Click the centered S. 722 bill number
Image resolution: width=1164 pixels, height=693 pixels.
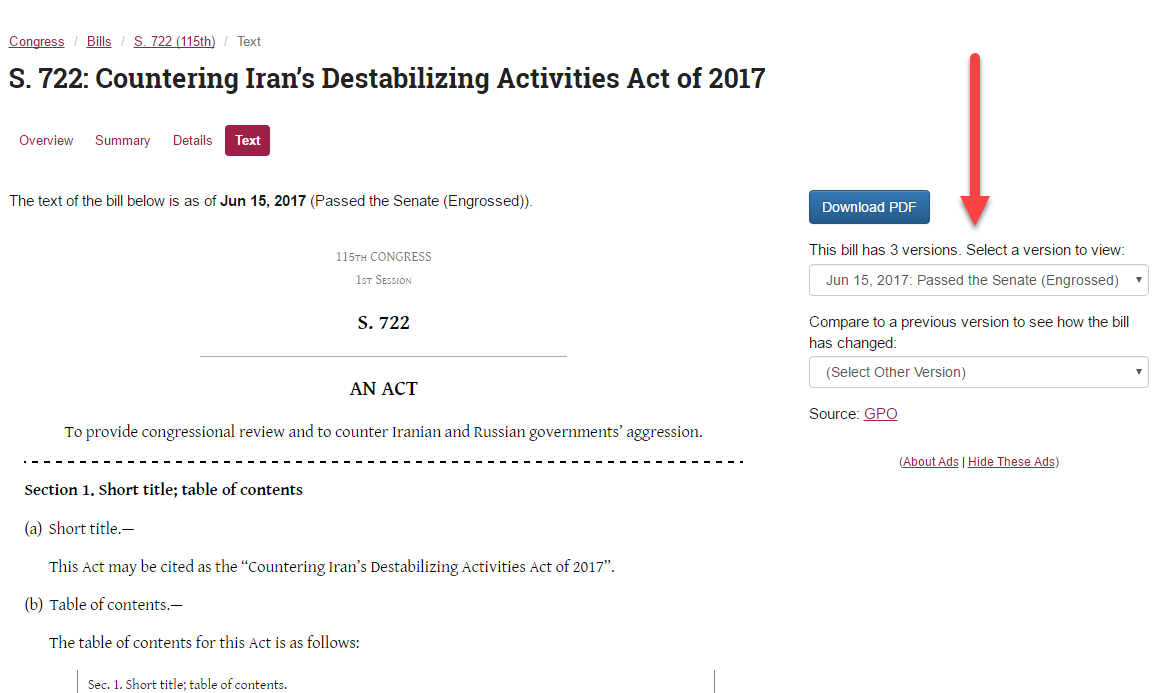[x=383, y=323]
